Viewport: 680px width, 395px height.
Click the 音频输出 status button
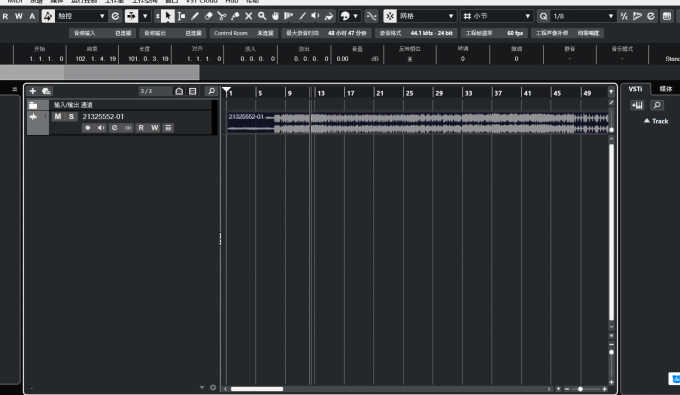click(x=173, y=33)
